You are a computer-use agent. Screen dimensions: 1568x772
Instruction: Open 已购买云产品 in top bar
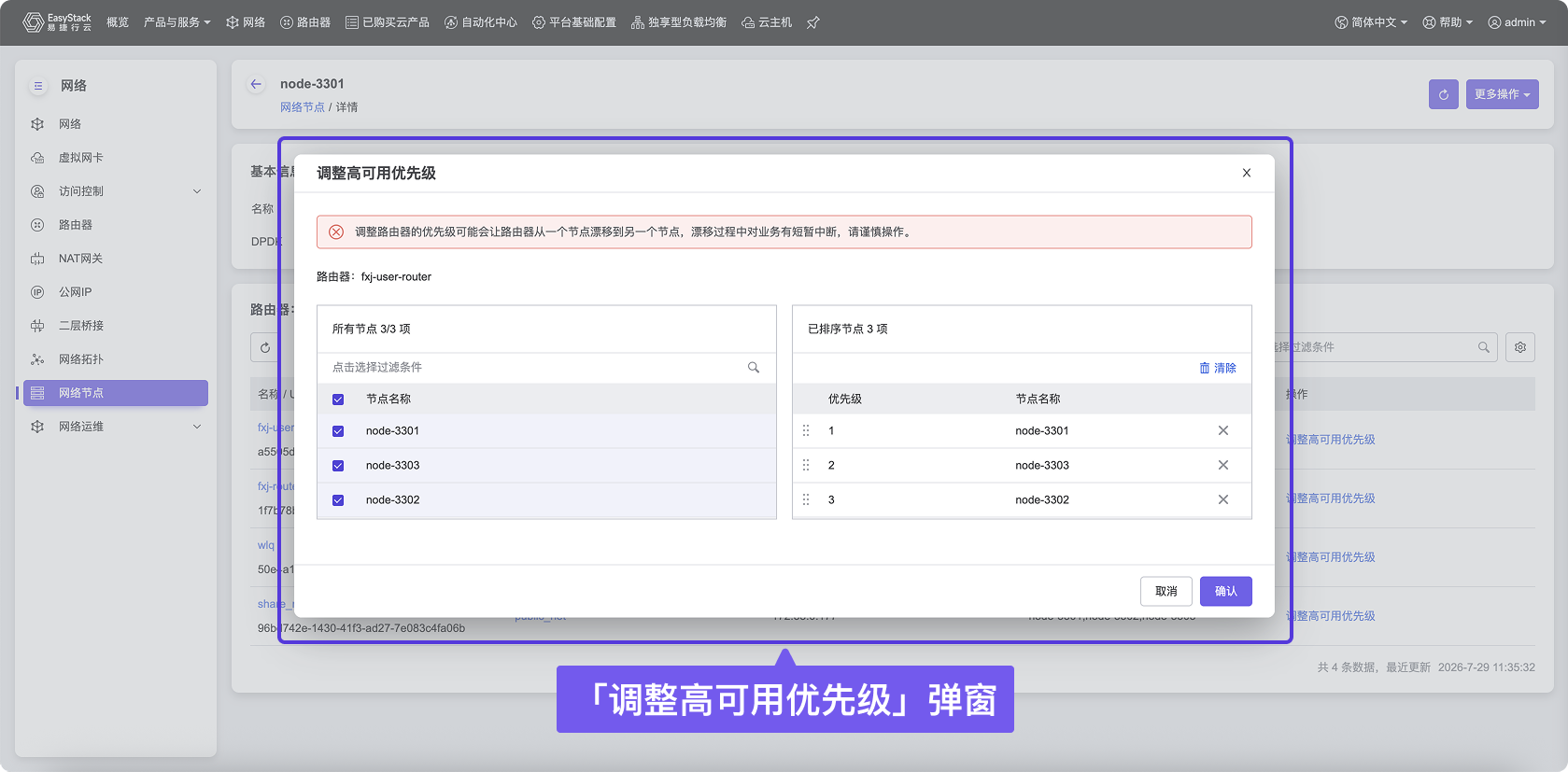pos(388,22)
